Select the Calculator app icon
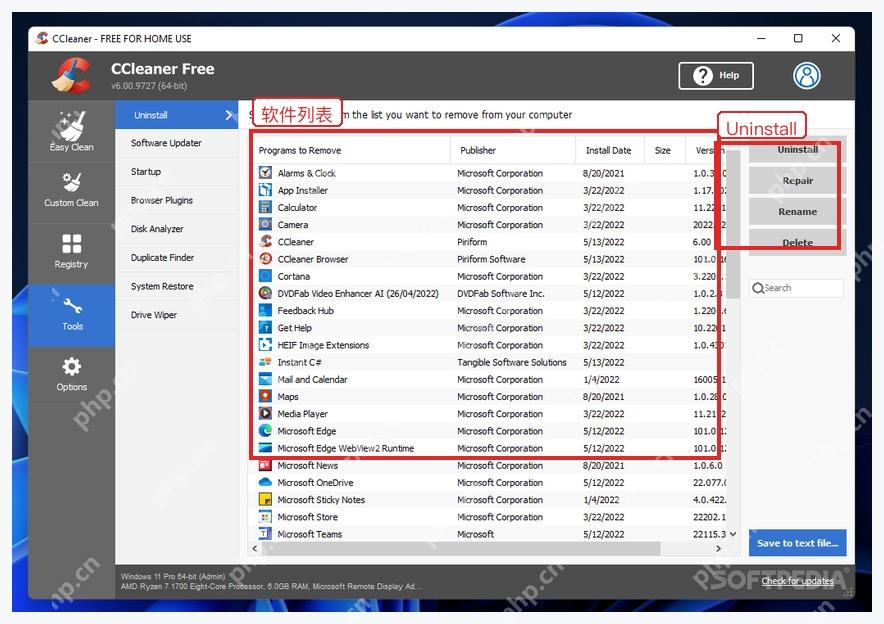This screenshot has height=624, width=884. [x=265, y=207]
